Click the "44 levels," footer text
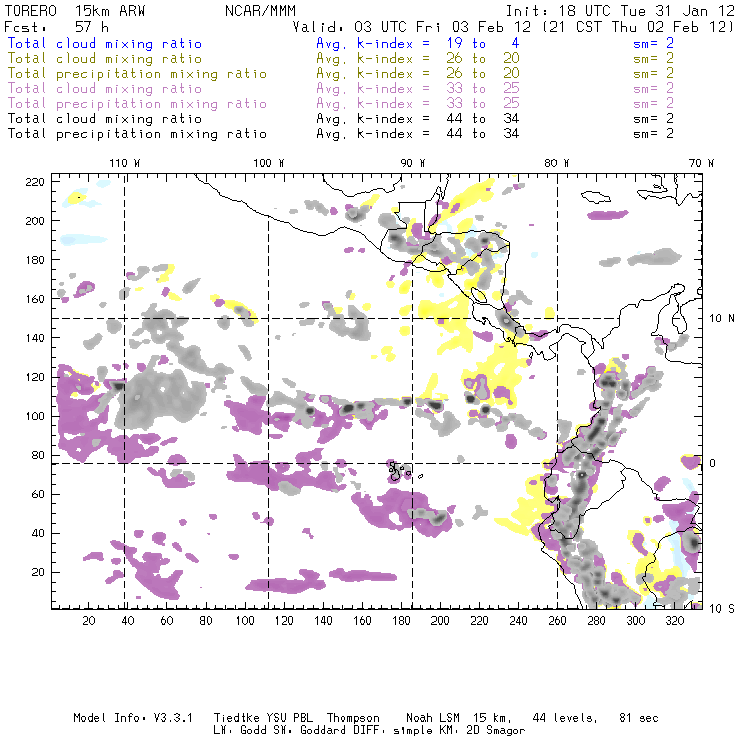The width and height of the screenshot is (740, 740). pos(565,718)
